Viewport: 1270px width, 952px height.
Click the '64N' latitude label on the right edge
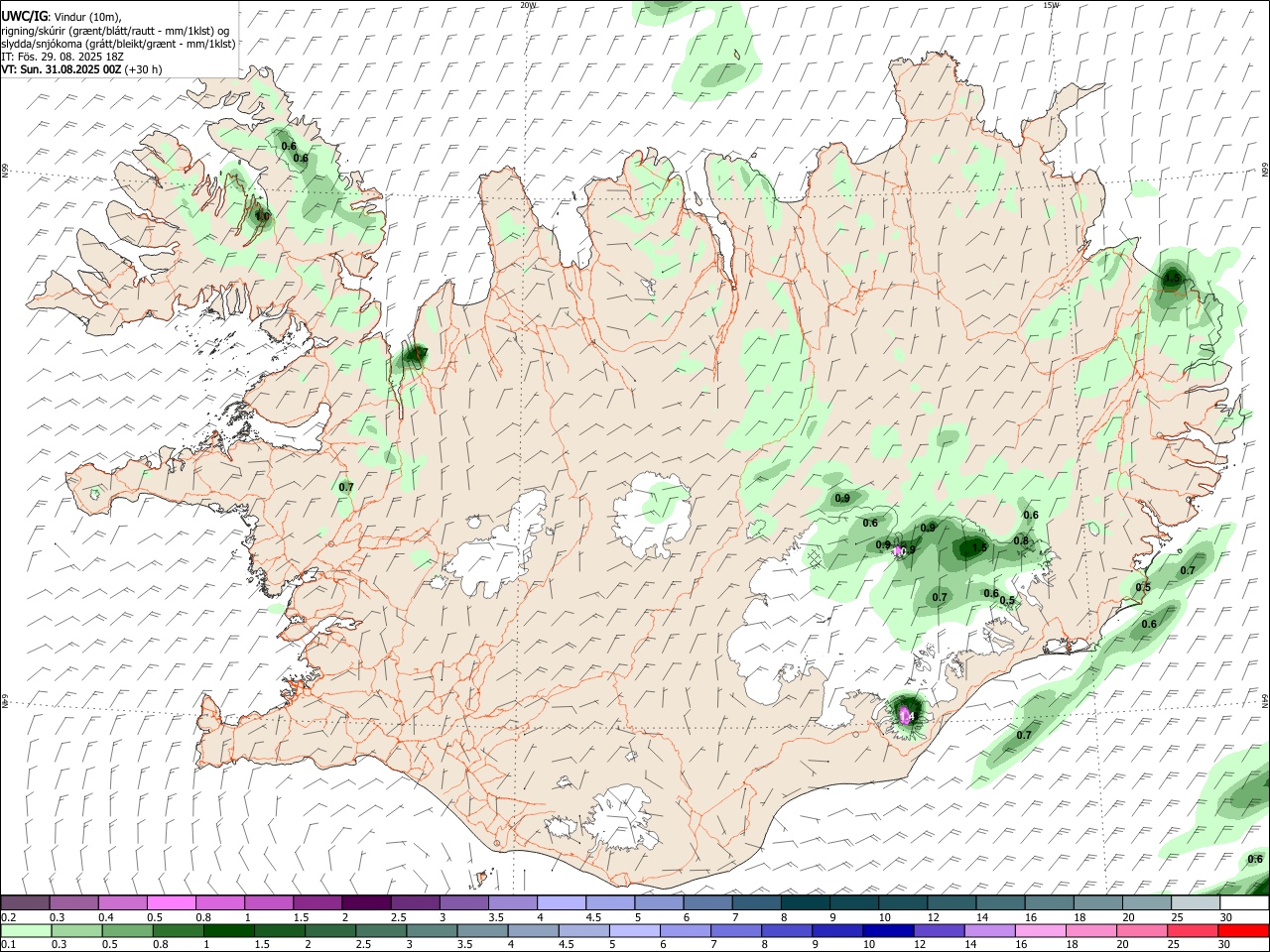pos(1265,700)
